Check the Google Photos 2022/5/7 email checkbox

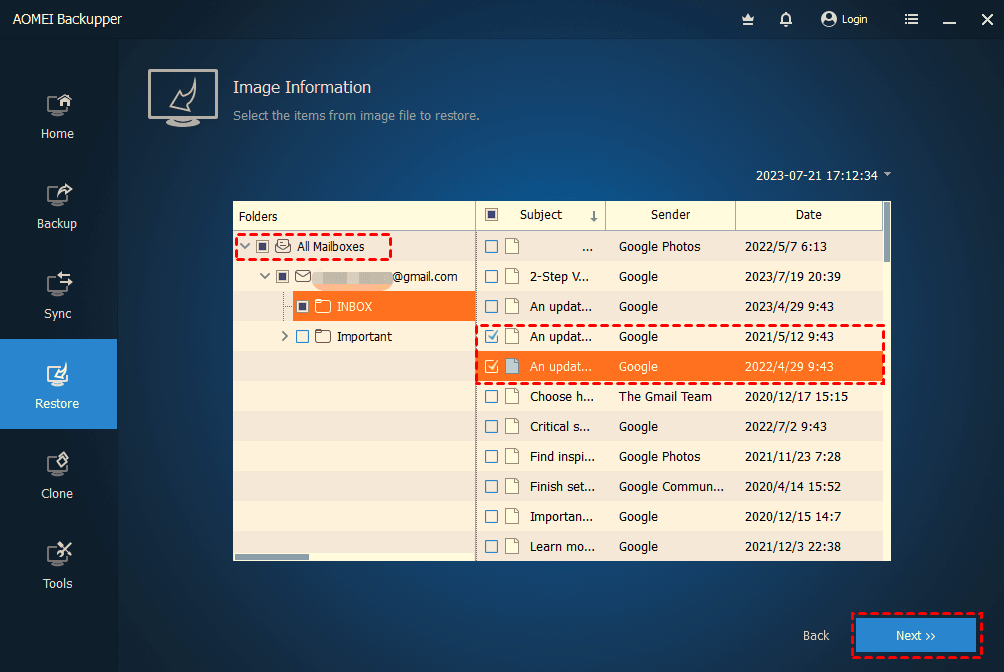pyautogui.click(x=491, y=247)
